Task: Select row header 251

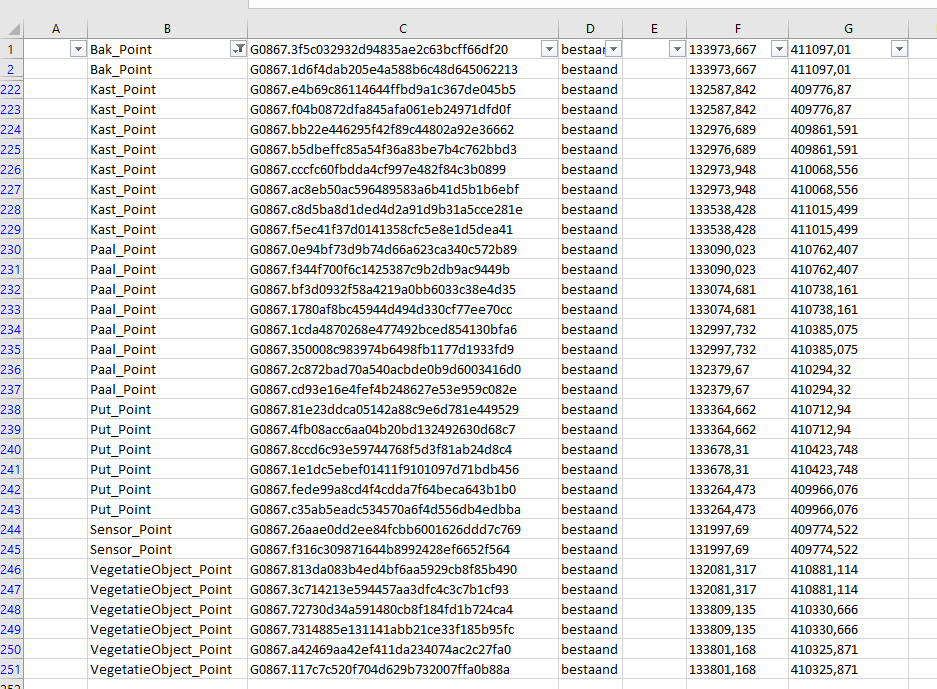Action: [x=11, y=669]
